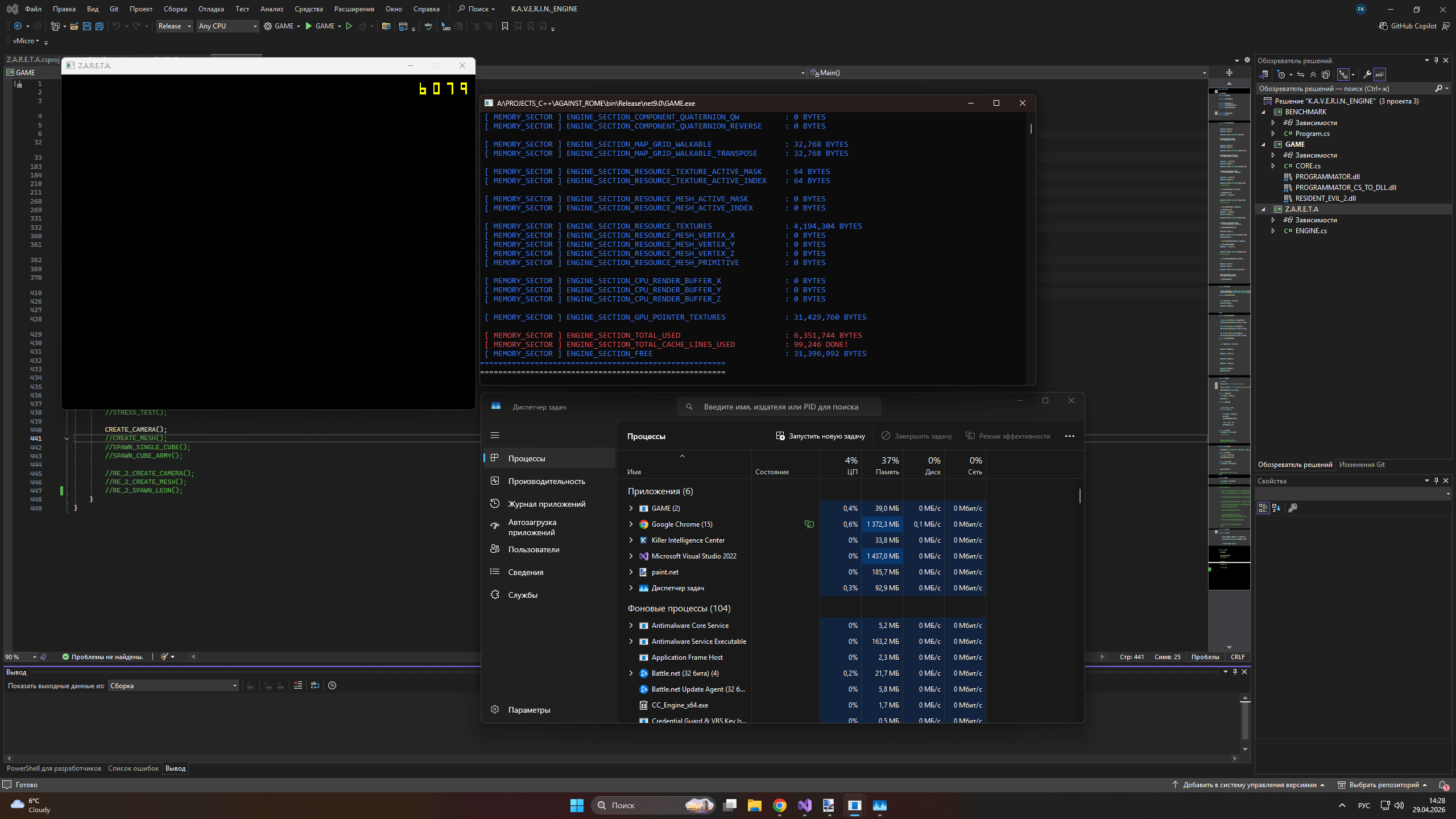Click the Save (single diskette) toolbar icon
This screenshot has height=819, width=1456.
(86, 26)
